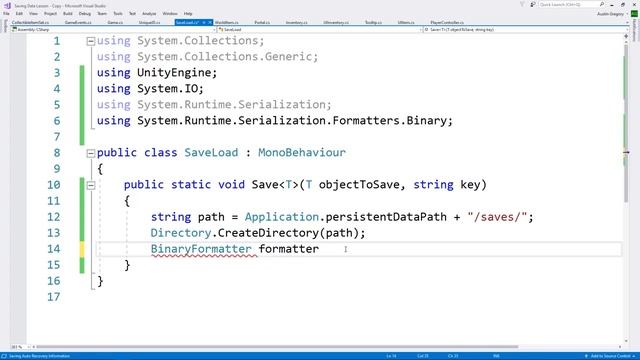Image resolution: width=640 pixels, height=360 pixels.
Task: Open the SaveLoad type dropdown
Action: (x=319, y=30)
